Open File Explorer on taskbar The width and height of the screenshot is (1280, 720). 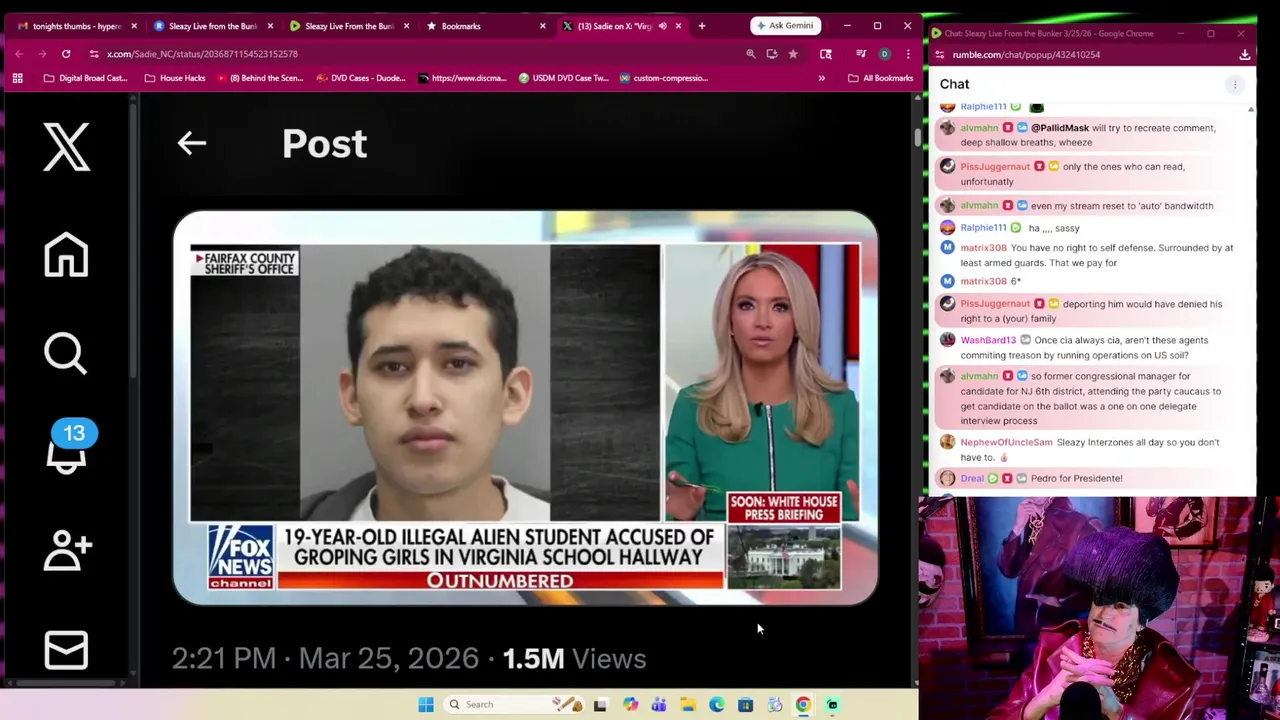[688, 705]
